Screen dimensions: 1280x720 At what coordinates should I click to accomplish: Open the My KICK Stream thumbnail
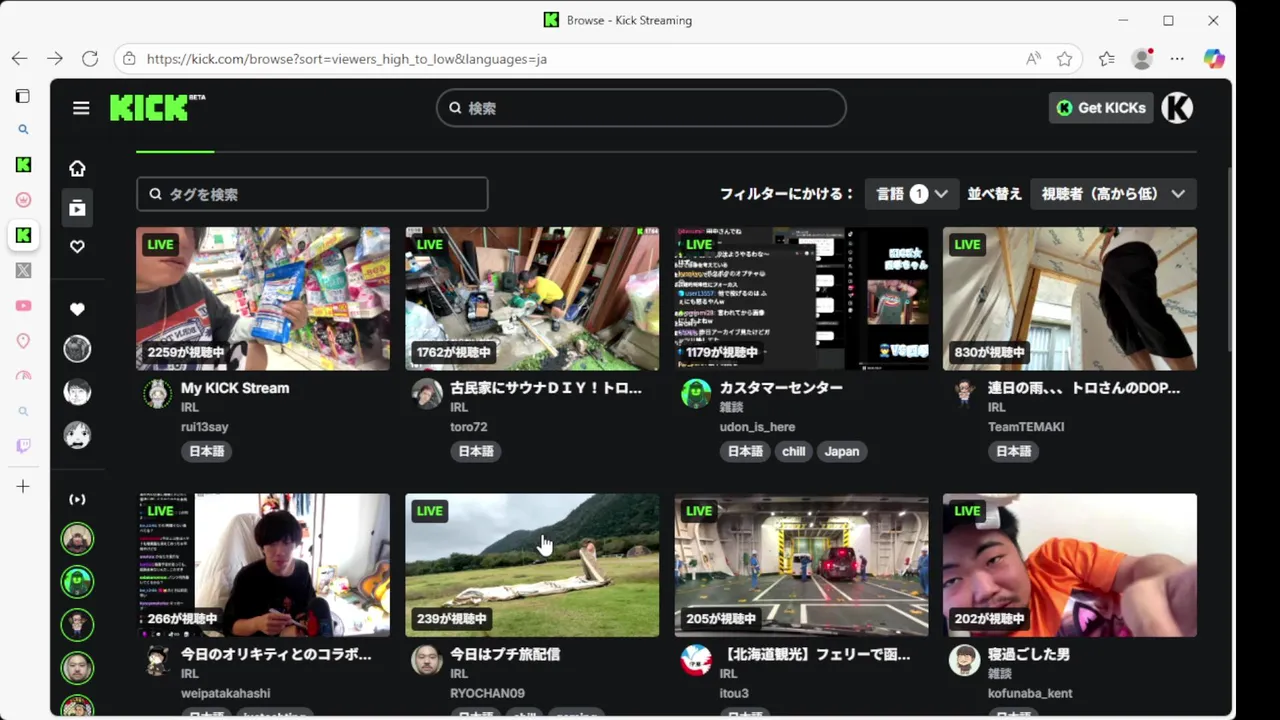(263, 298)
